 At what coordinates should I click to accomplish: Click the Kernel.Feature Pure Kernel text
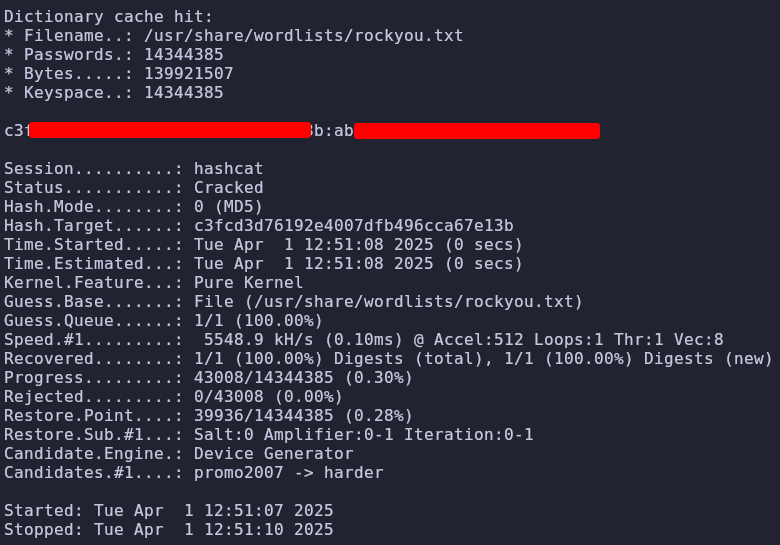pos(248,282)
